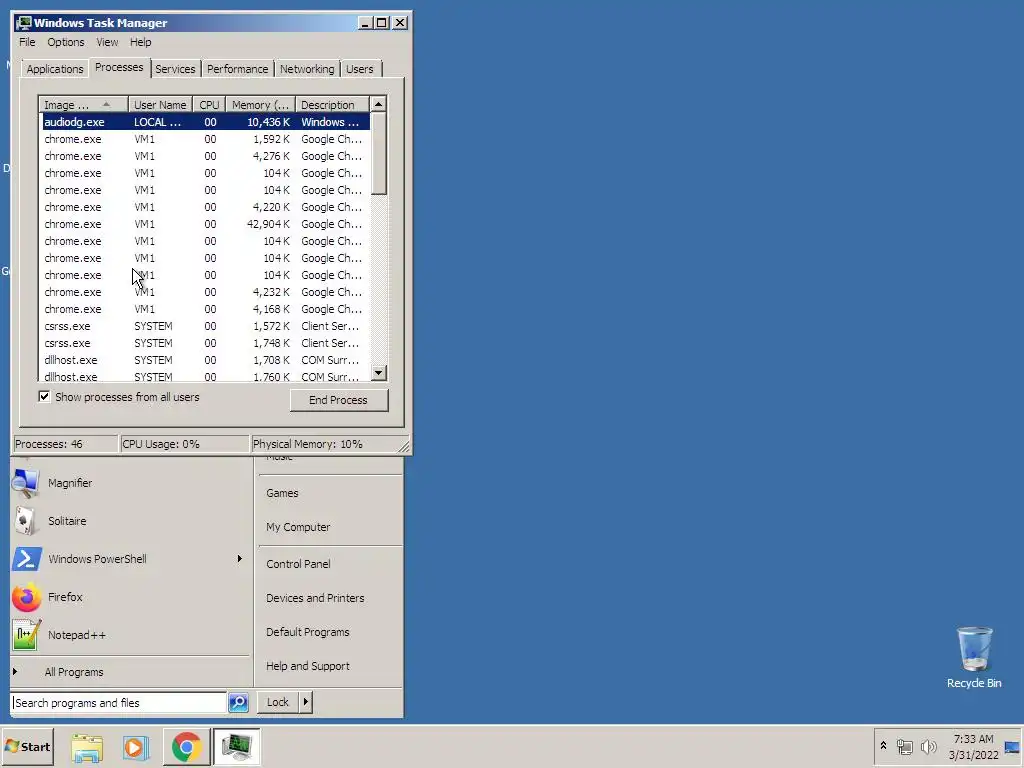Switch to the Applications tab
Screen dimensions: 1024x768
(55, 69)
